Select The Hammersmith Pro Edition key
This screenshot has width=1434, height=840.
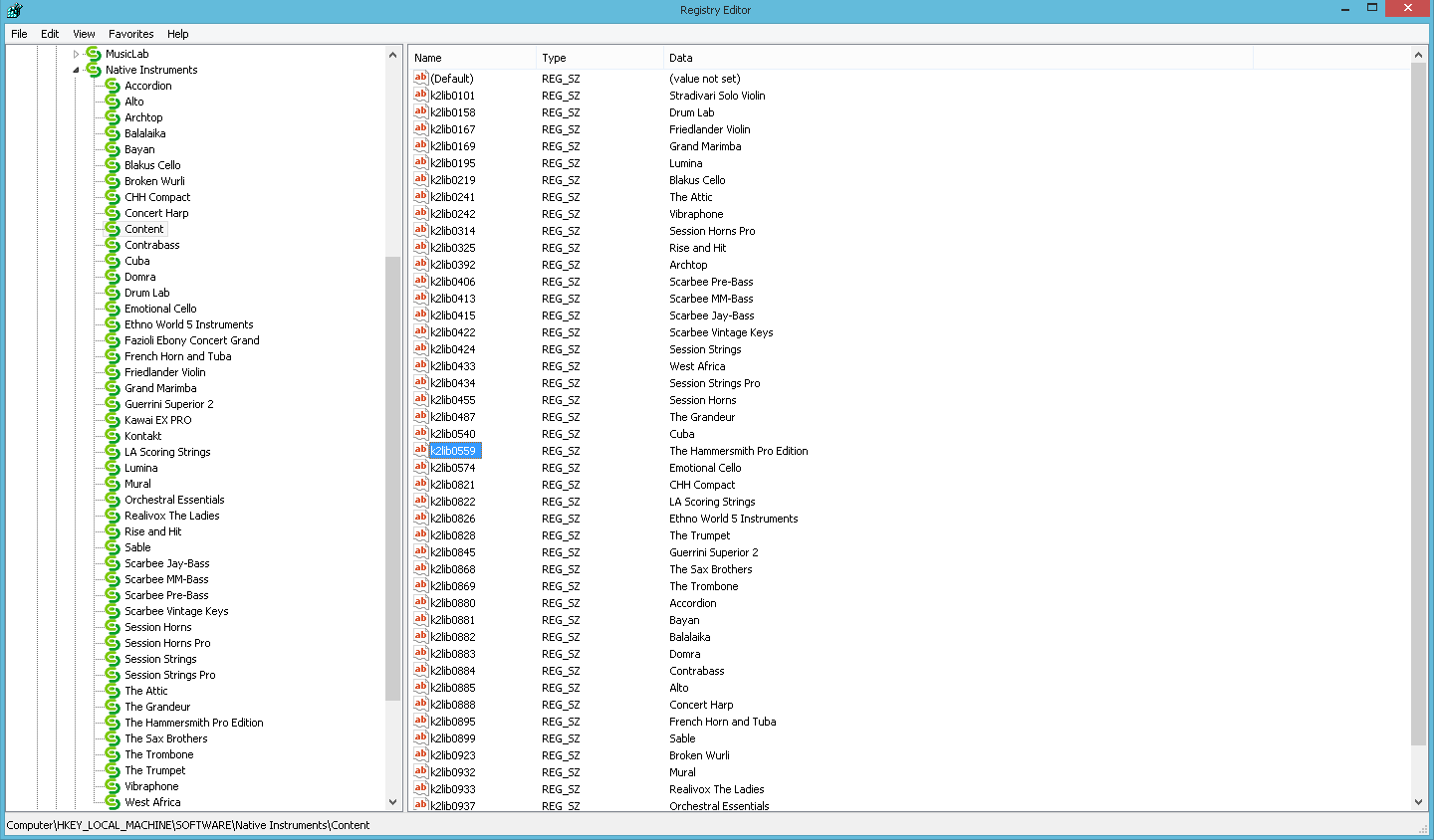click(193, 723)
